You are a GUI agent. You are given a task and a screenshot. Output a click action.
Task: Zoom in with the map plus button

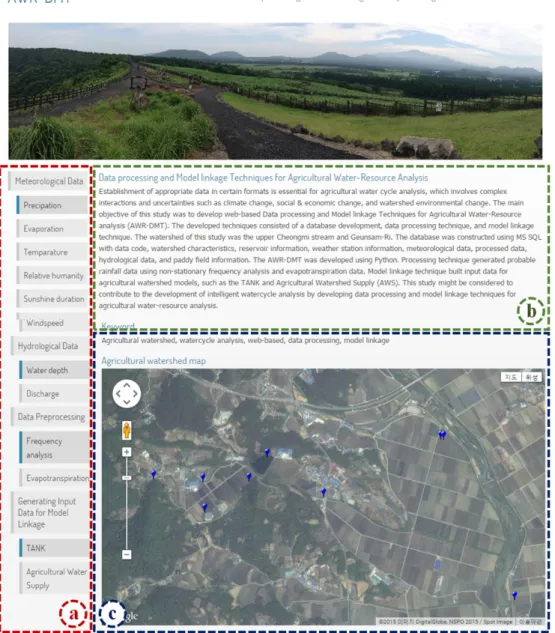[x=127, y=452]
